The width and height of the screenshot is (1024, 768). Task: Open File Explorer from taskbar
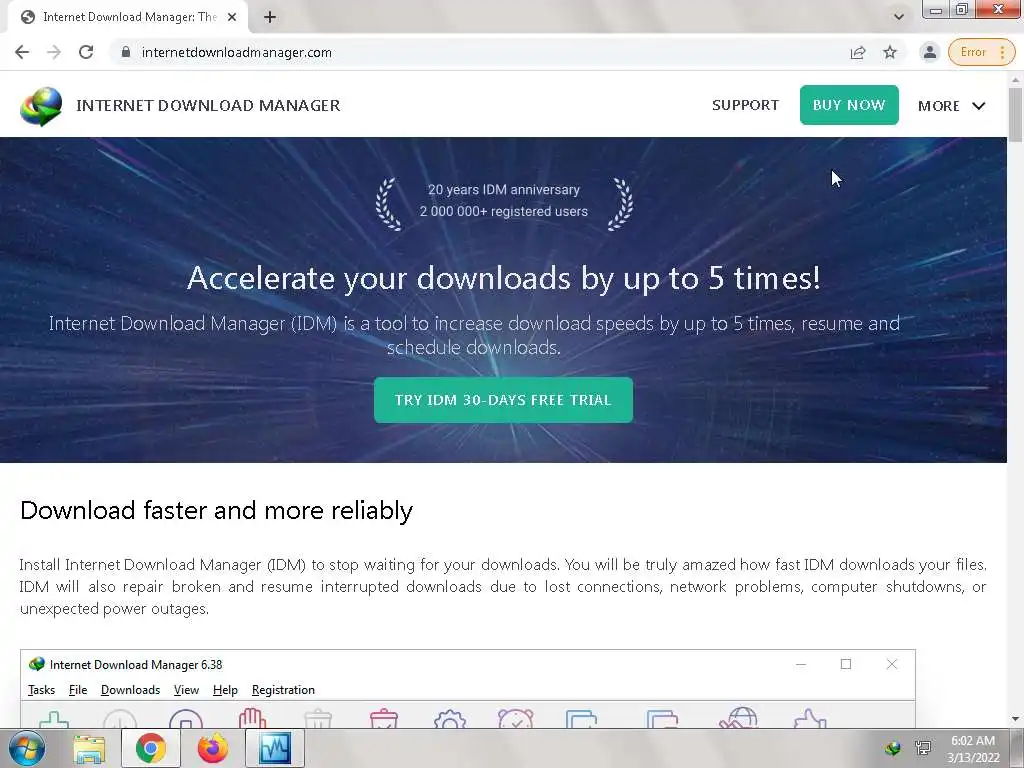point(89,749)
